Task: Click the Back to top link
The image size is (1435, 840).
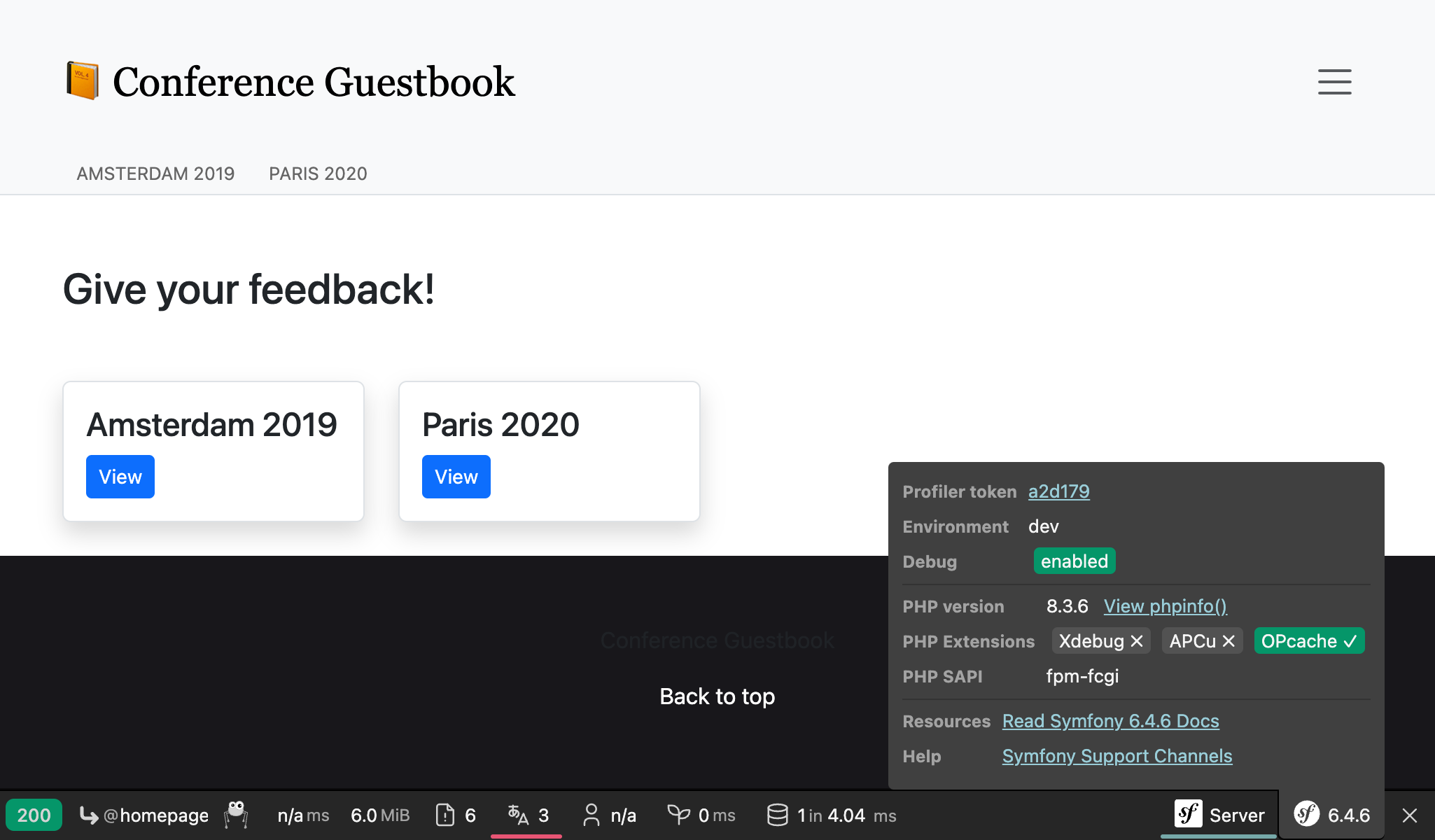Action: pos(717,696)
